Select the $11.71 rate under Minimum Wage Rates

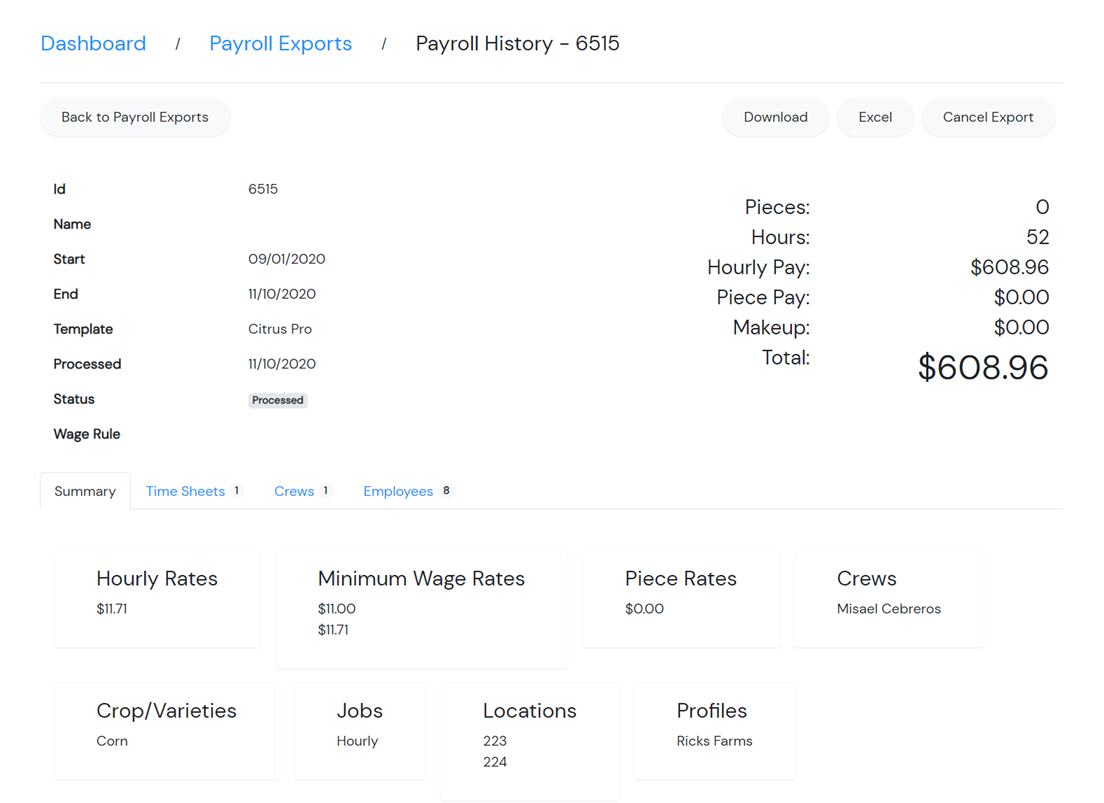point(333,630)
